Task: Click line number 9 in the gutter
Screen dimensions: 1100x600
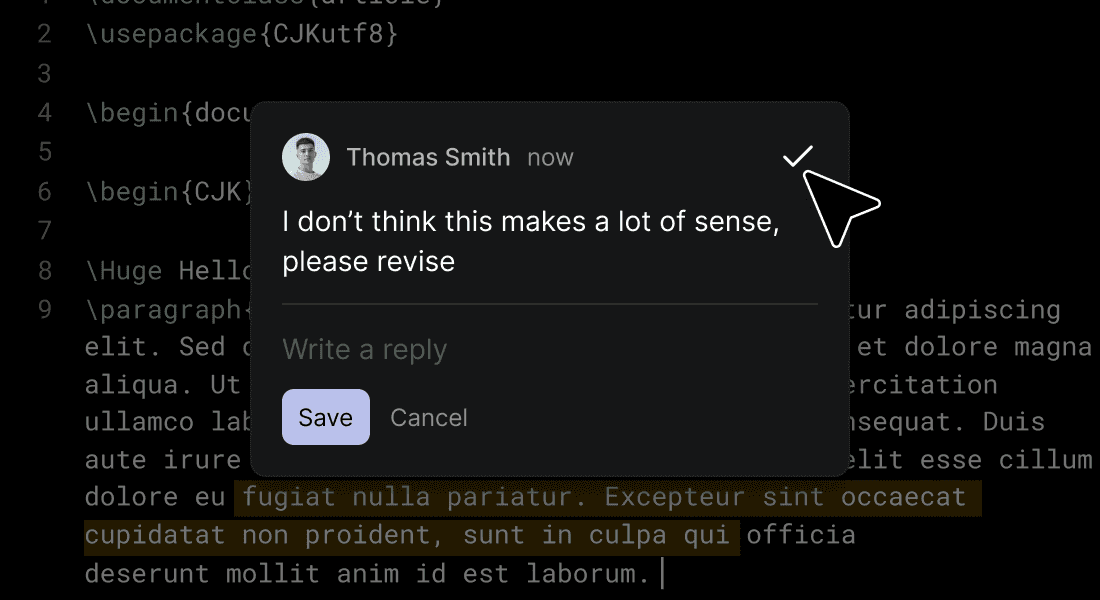Action: coord(44,309)
